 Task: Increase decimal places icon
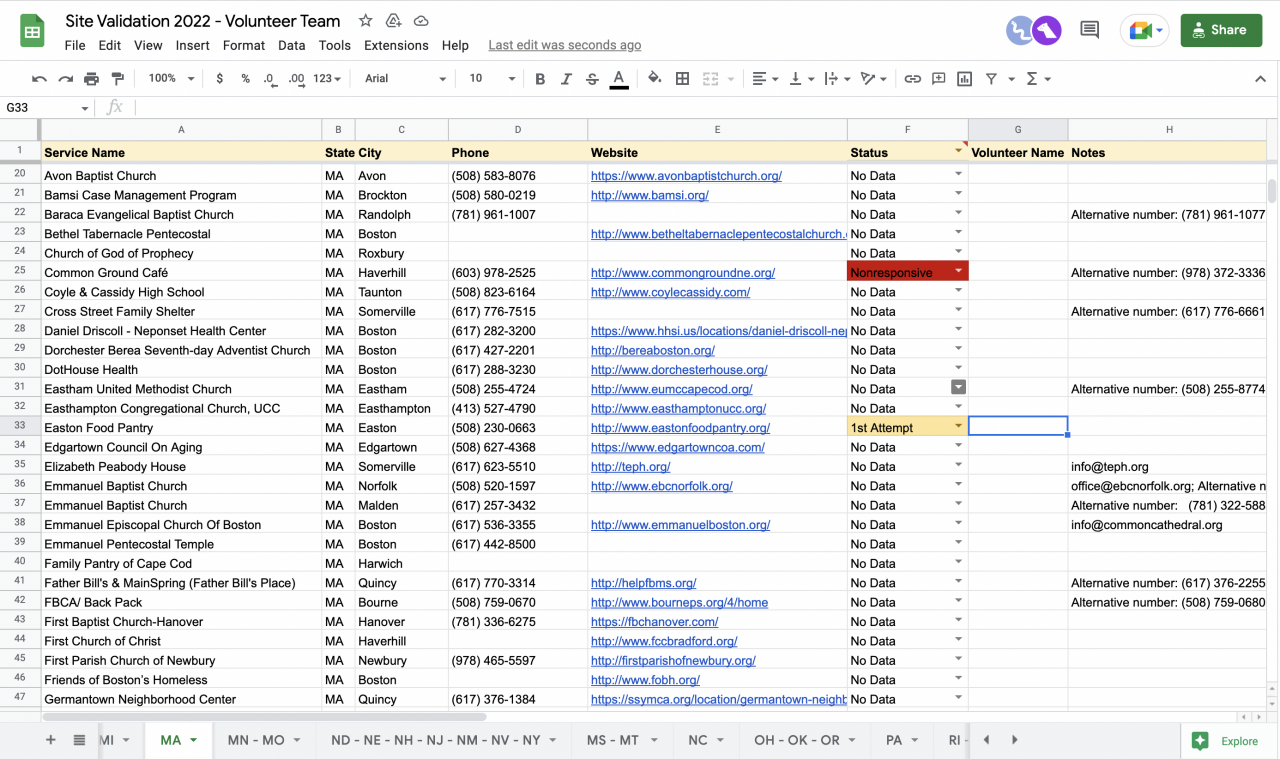[296, 79]
